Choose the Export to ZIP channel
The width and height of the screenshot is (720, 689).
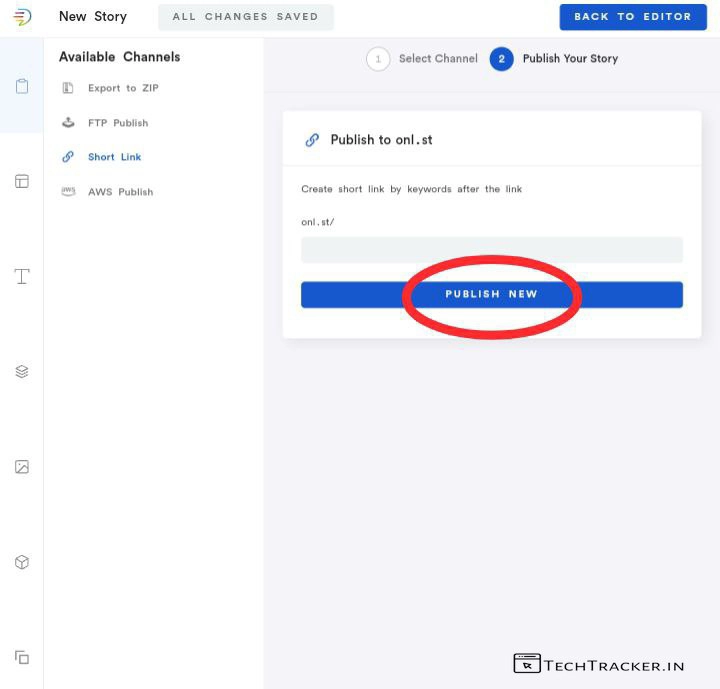click(x=122, y=88)
